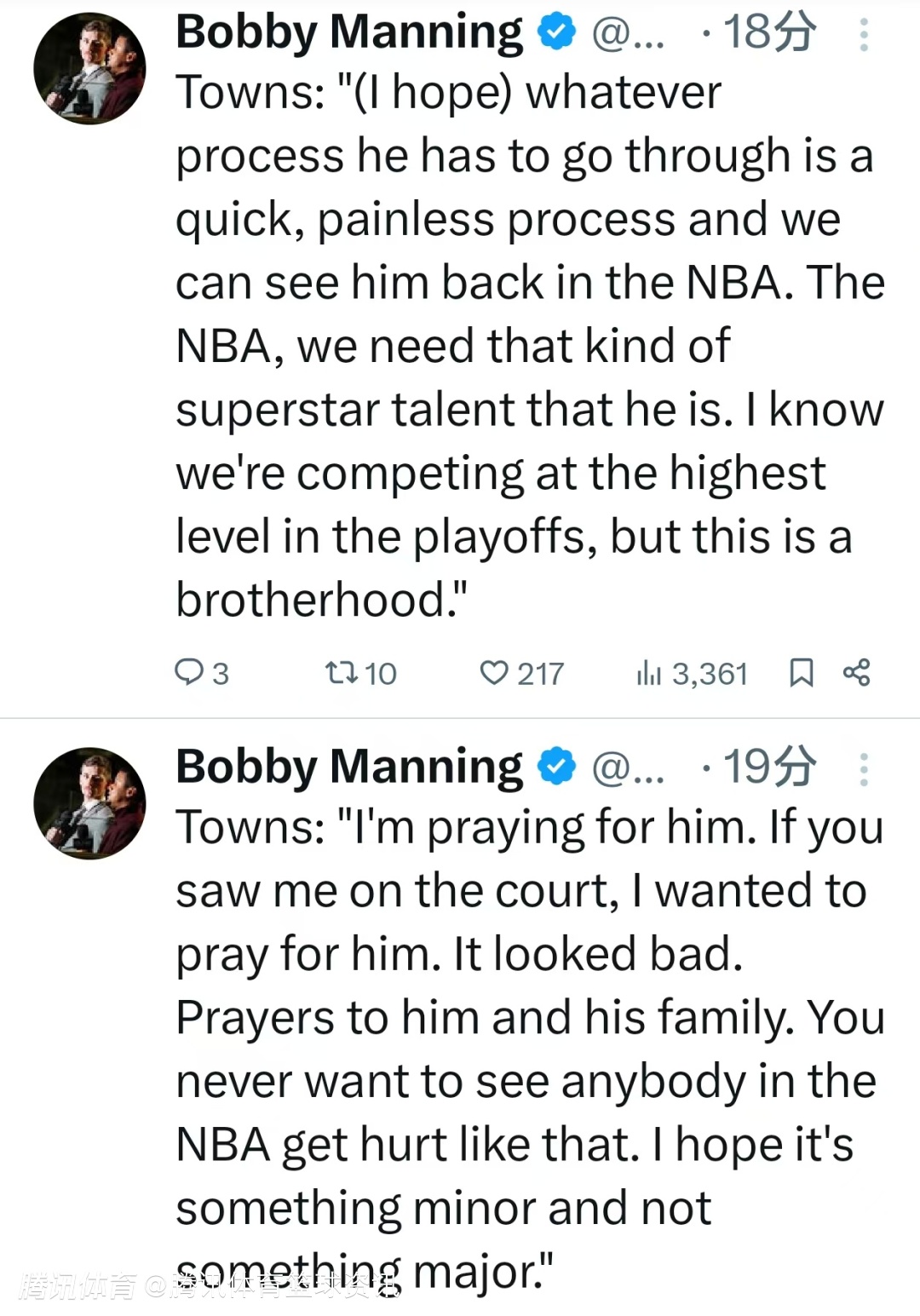The height and width of the screenshot is (1316, 920).
Task: Open the truncated @ handle on first tweet
Action: click(628, 34)
